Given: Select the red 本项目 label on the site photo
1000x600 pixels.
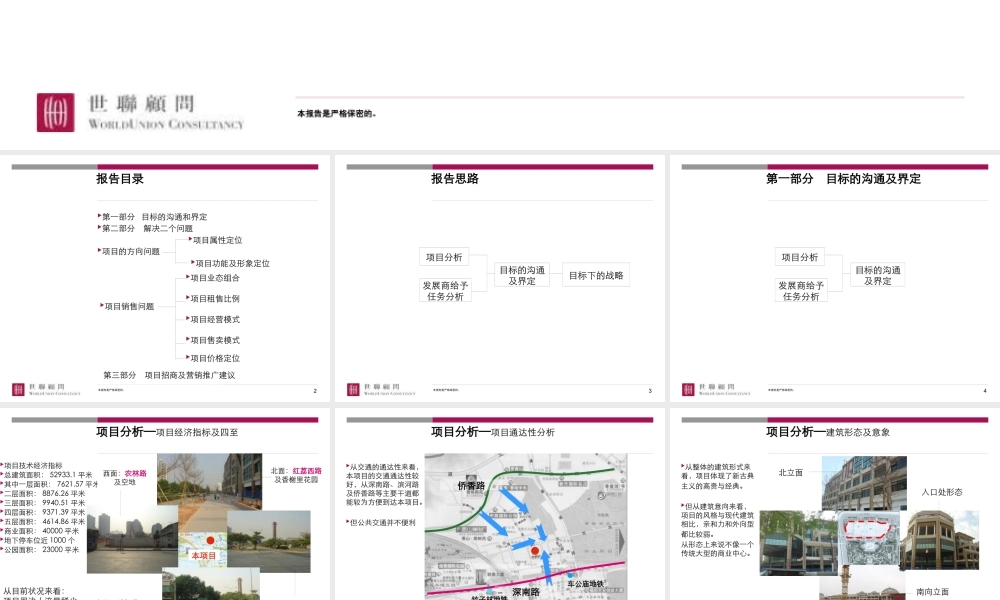Looking at the screenshot, I should [x=204, y=555].
